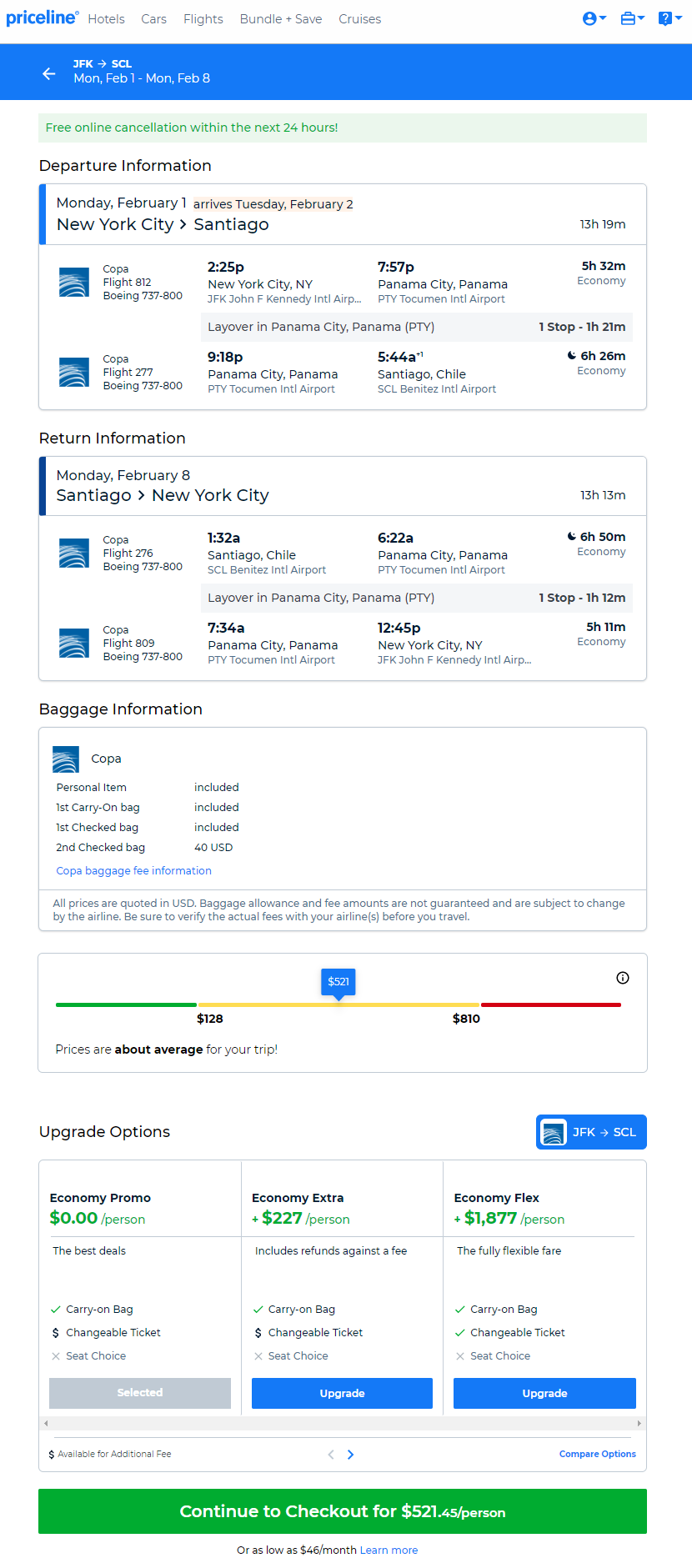The width and height of the screenshot is (692, 1568).
Task: Click the horizontal scrollbar under the upgrade options
Action: click(x=343, y=1423)
